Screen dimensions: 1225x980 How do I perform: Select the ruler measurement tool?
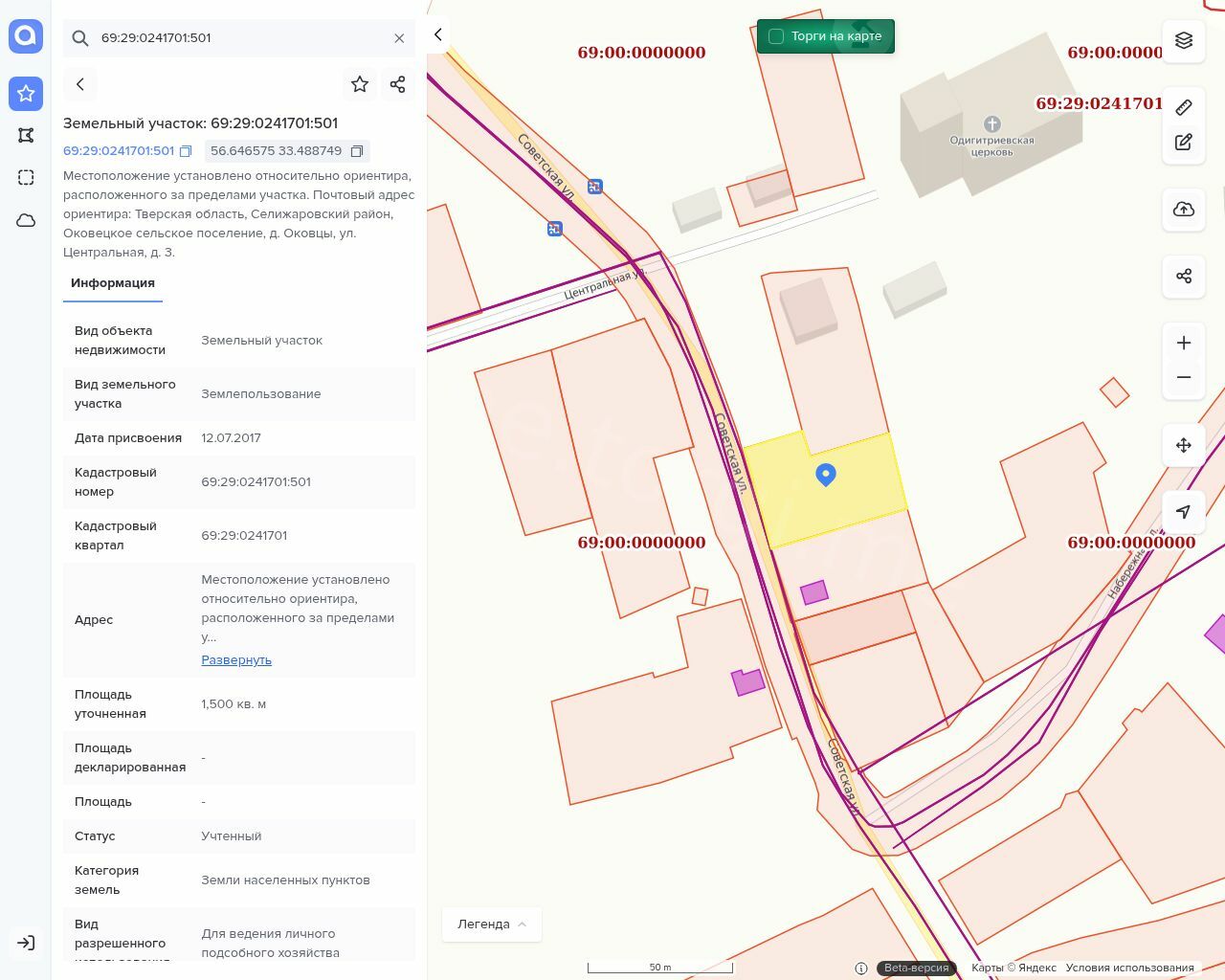click(x=1184, y=107)
